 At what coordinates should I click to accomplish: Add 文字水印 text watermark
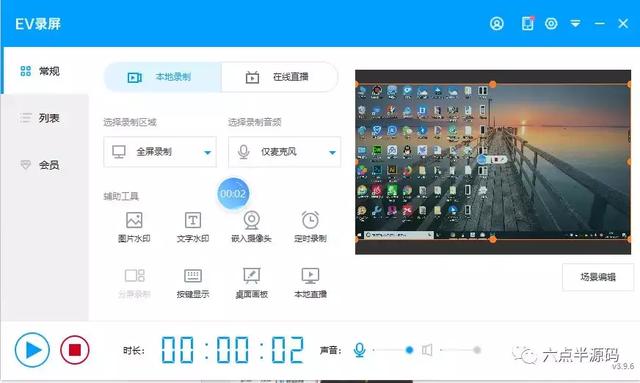coord(193,227)
